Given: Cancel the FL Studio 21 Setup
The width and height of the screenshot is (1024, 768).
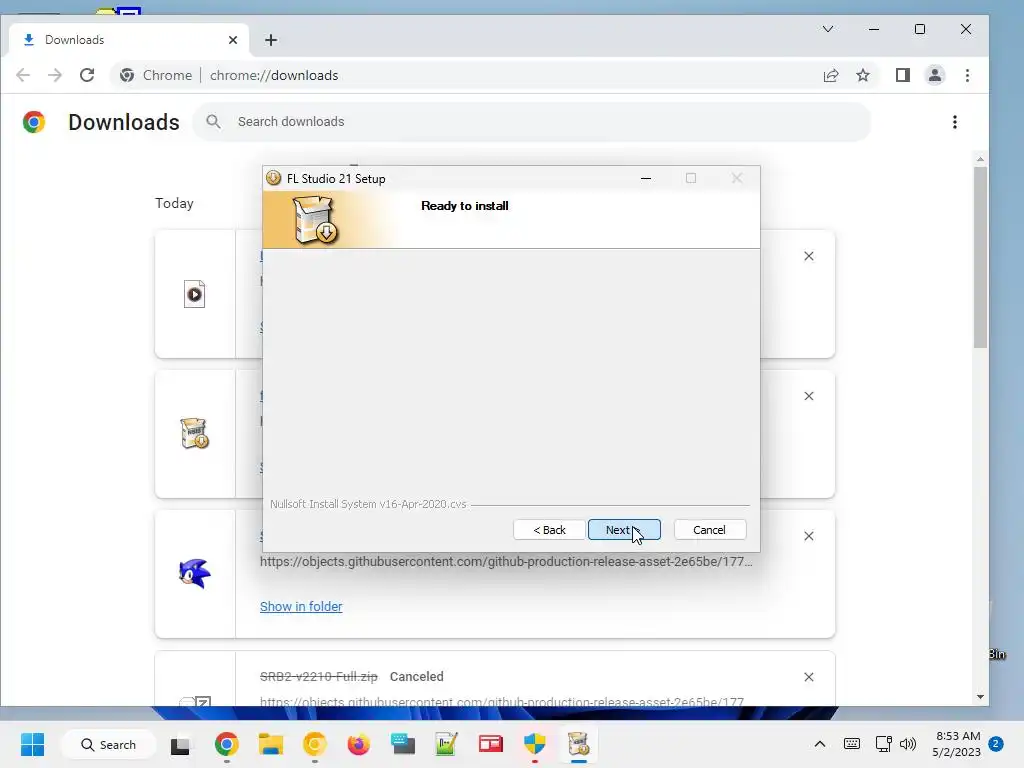Looking at the screenshot, I should (x=709, y=530).
